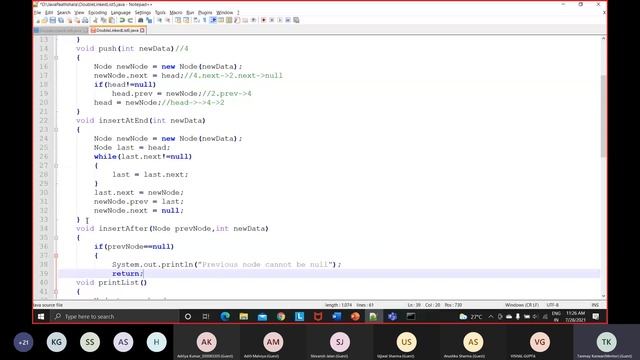This screenshot has height=360, width=640.
Task: Open Find using the binoculars icon
Action: coord(140,20)
